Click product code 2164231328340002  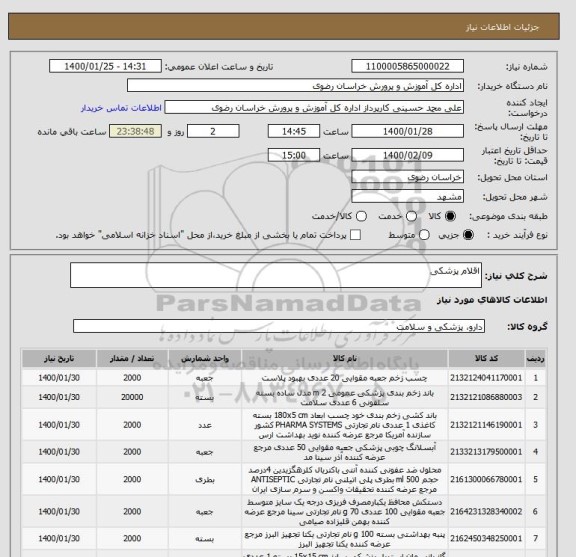pyautogui.click(x=486, y=512)
